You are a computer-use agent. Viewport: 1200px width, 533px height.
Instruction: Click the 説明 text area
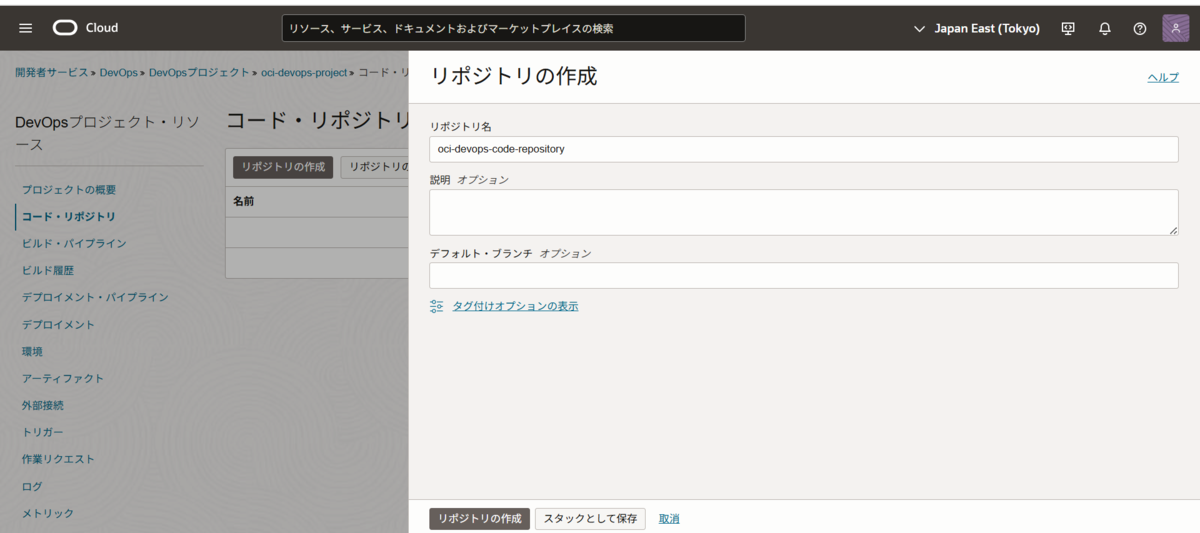[804, 212]
